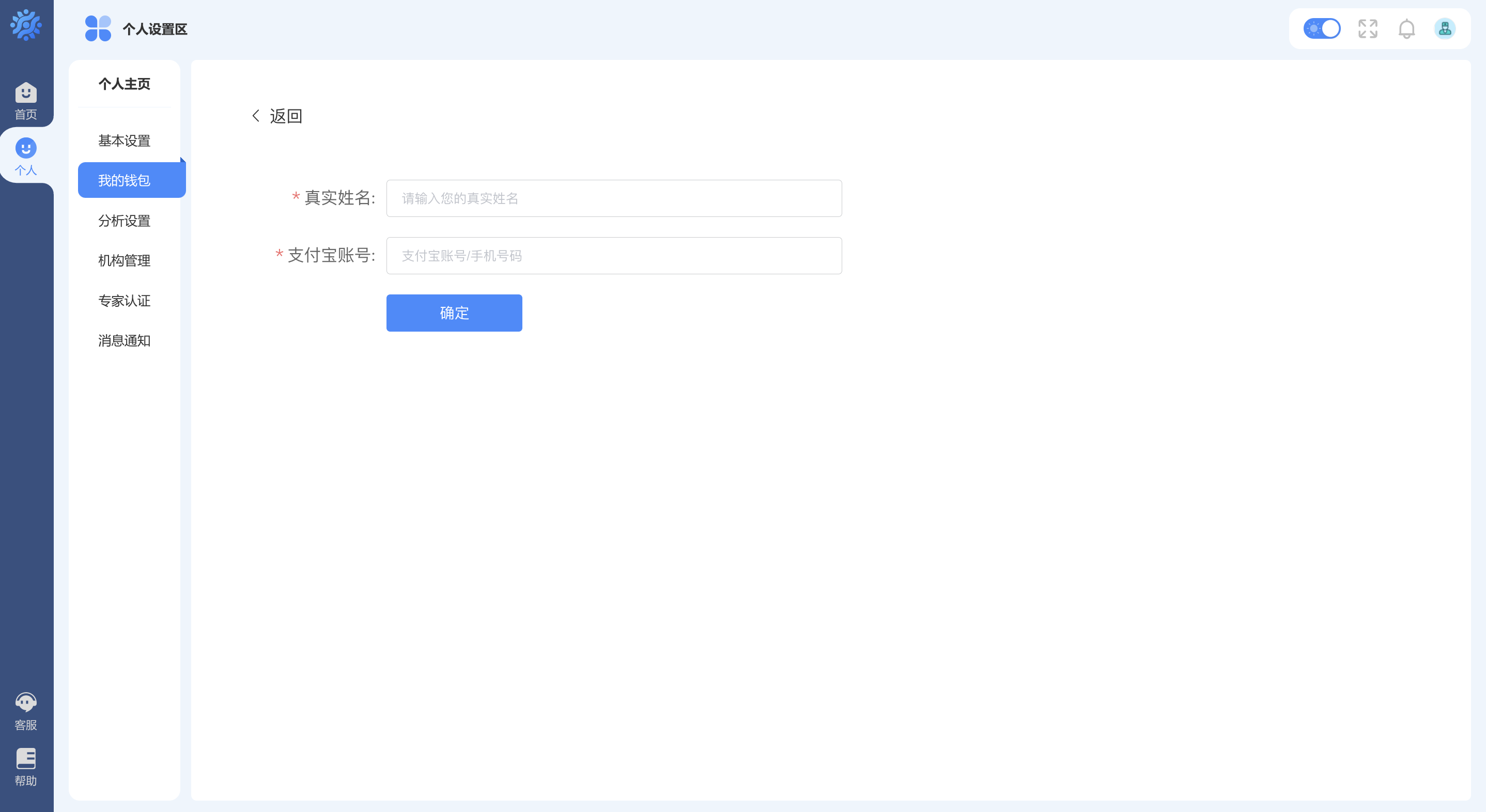Focus the 支付宝账号 input field
Viewport: 1486px width, 812px height.
click(614, 256)
